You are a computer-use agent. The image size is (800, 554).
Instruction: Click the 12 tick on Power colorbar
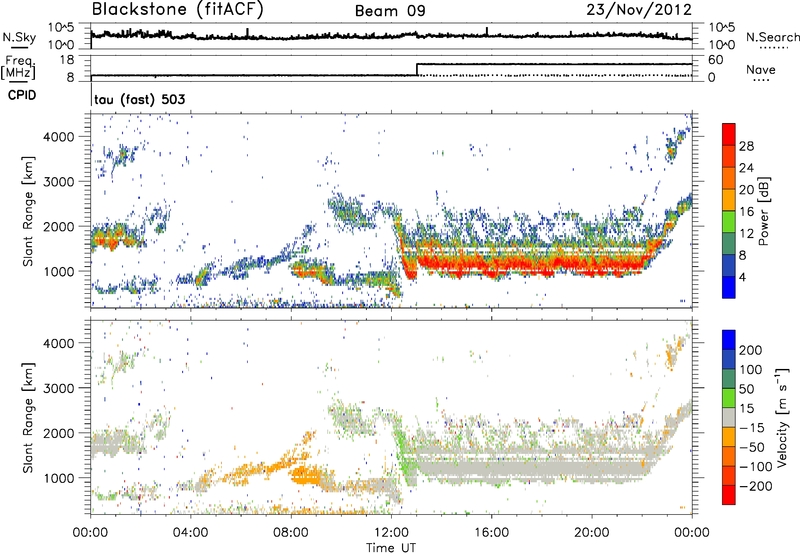click(x=746, y=233)
